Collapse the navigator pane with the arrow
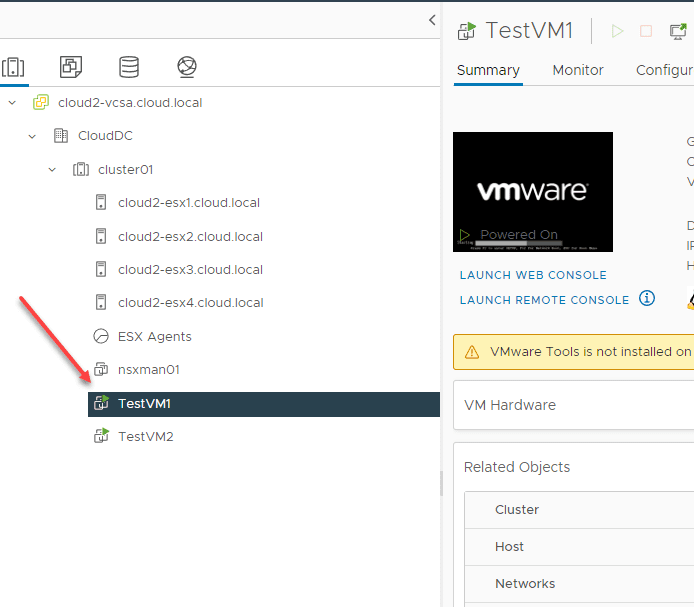694x607 pixels. click(x=432, y=20)
